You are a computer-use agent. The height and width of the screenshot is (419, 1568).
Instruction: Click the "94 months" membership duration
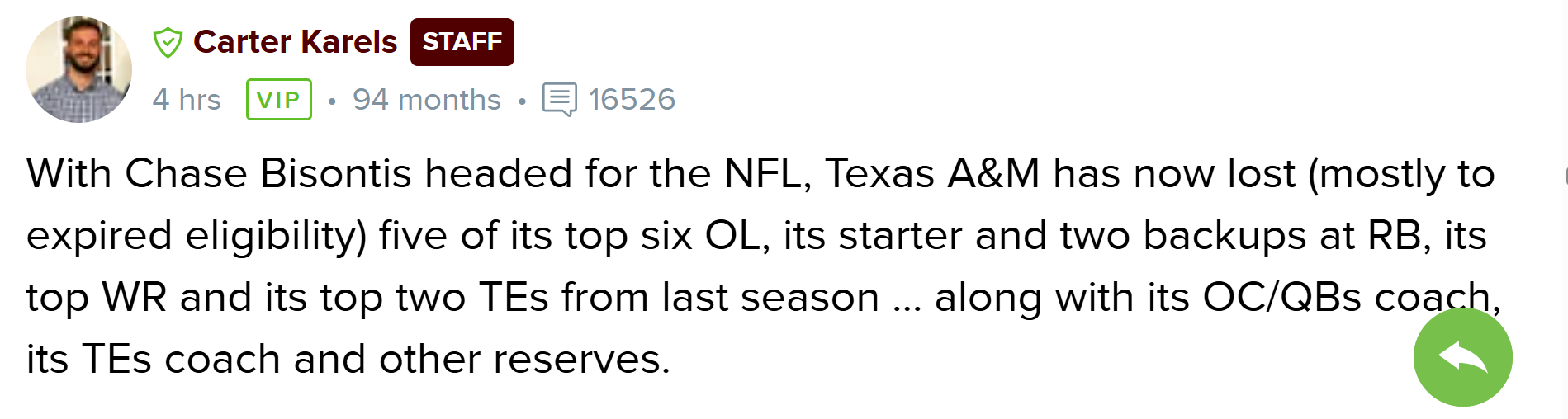click(426, 100)
